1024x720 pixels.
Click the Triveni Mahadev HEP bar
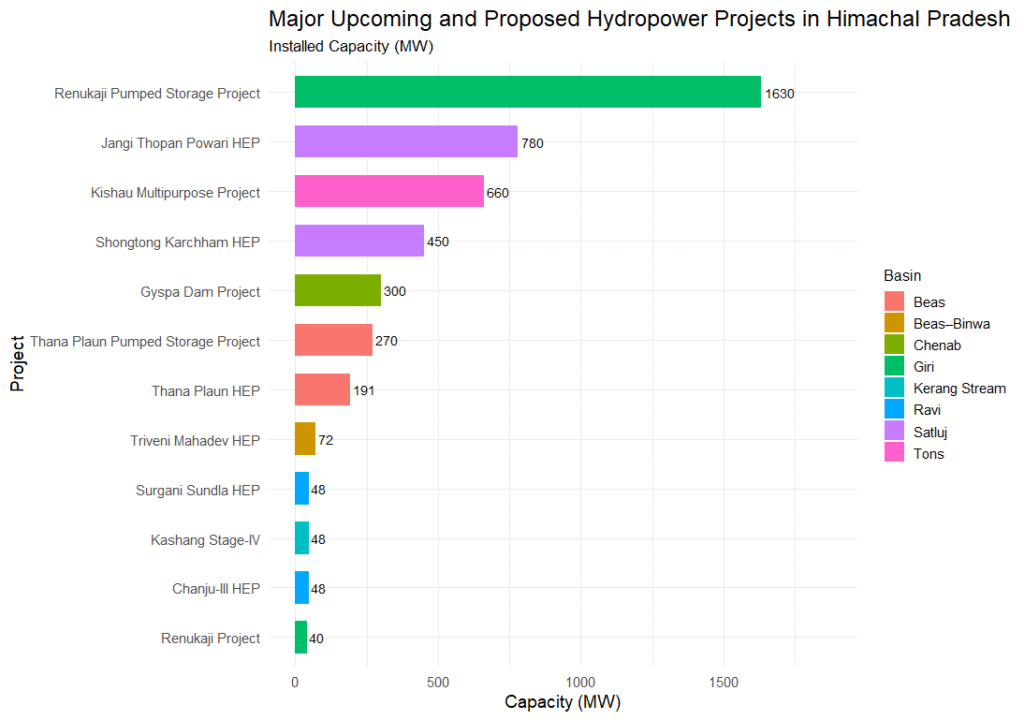point(305,439)
